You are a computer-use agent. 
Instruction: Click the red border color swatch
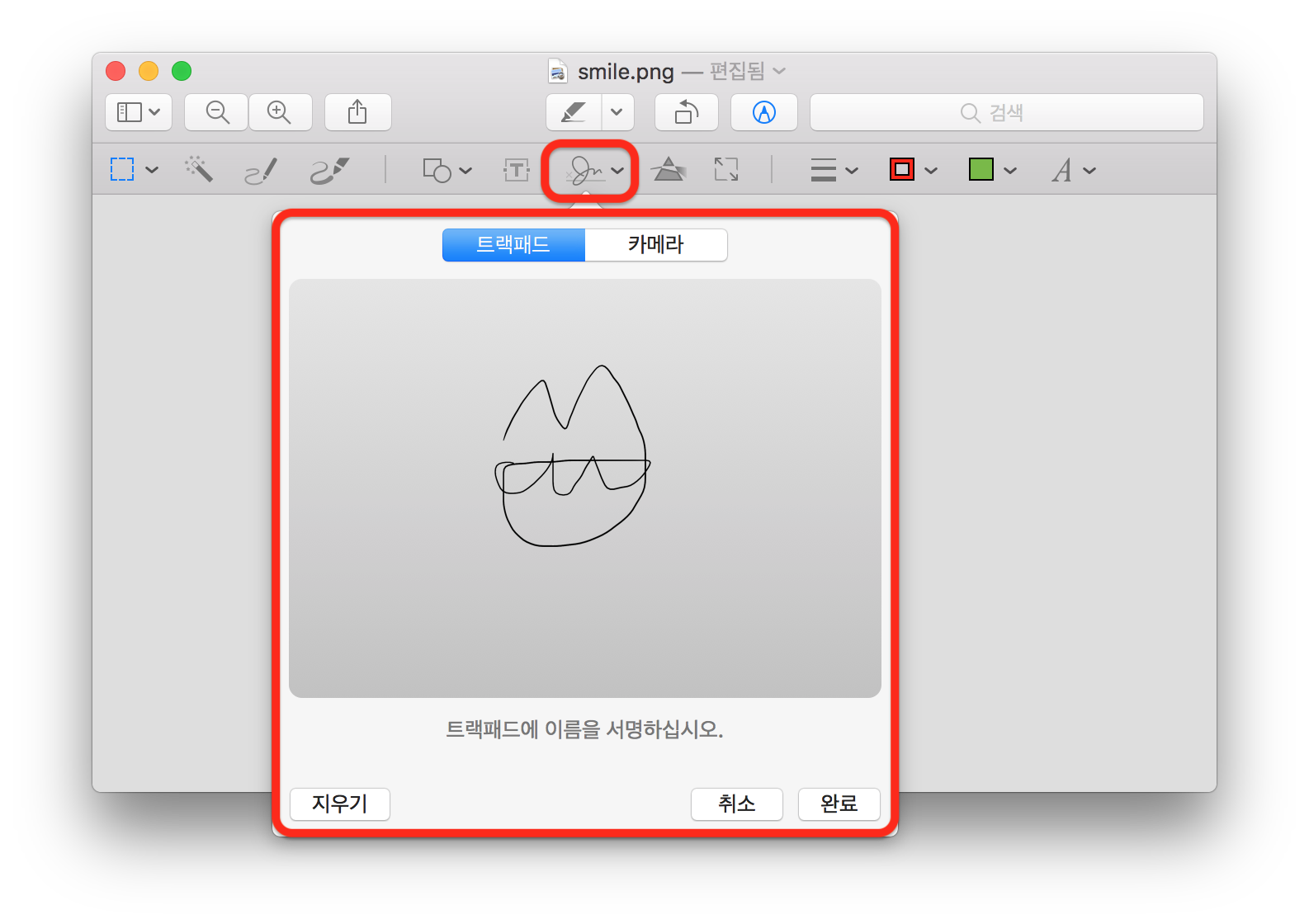pos(902,170)
